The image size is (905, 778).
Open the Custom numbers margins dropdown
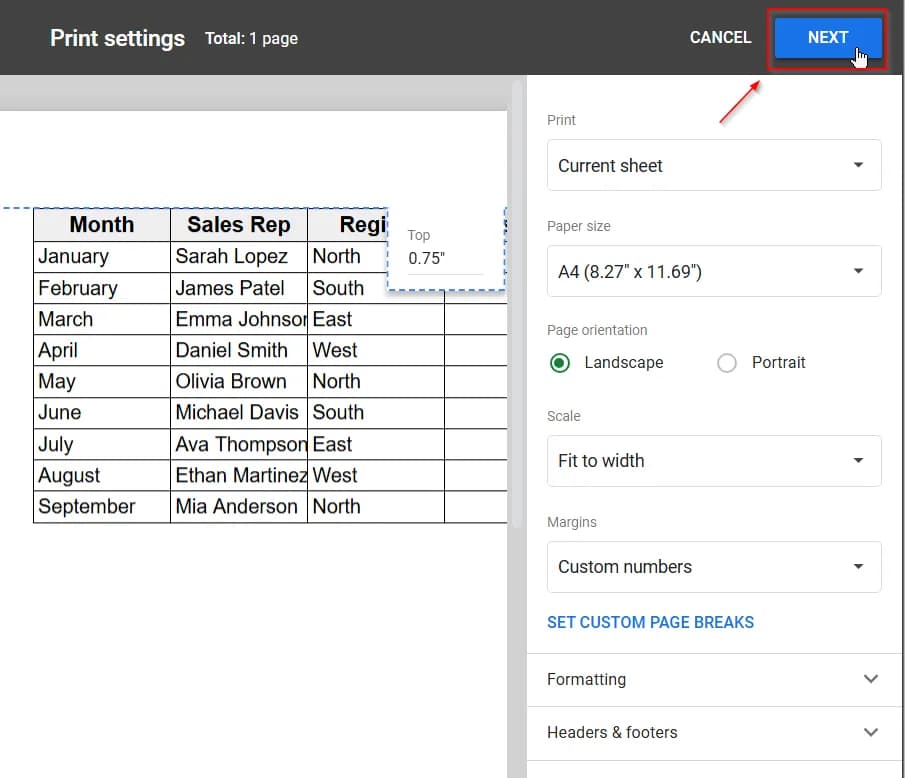click(x=714, y=567)
